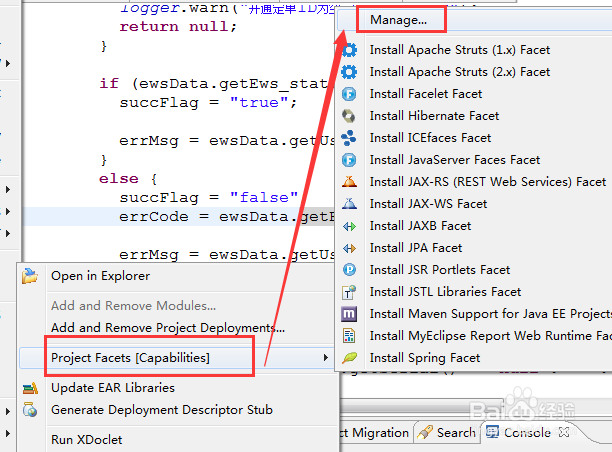612x452 pixels.
Task: Select Install JSTL Libraries Facet
Action: pyautogui.click(x=445, y=292)
